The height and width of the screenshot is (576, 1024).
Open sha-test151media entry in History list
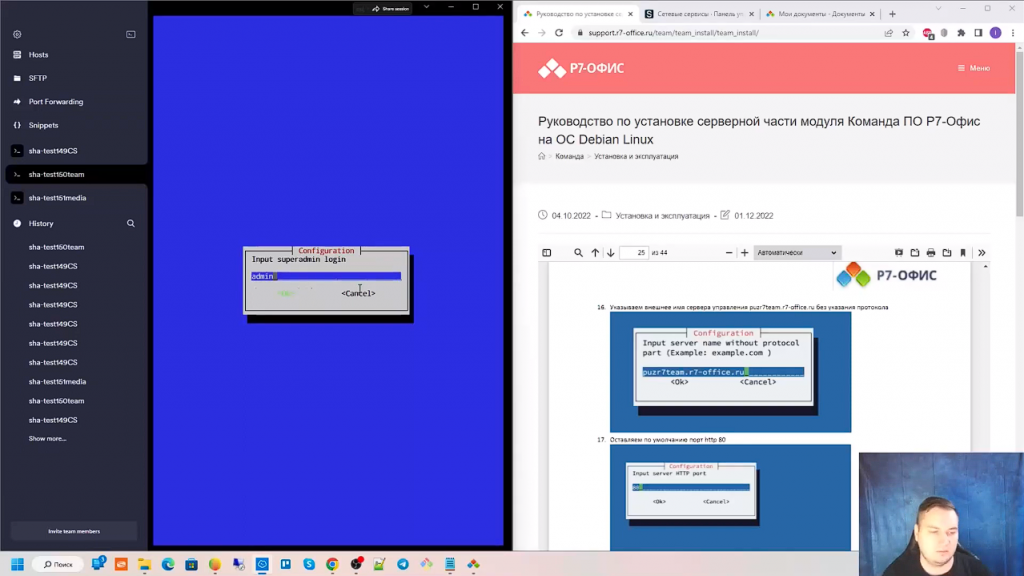57,381
